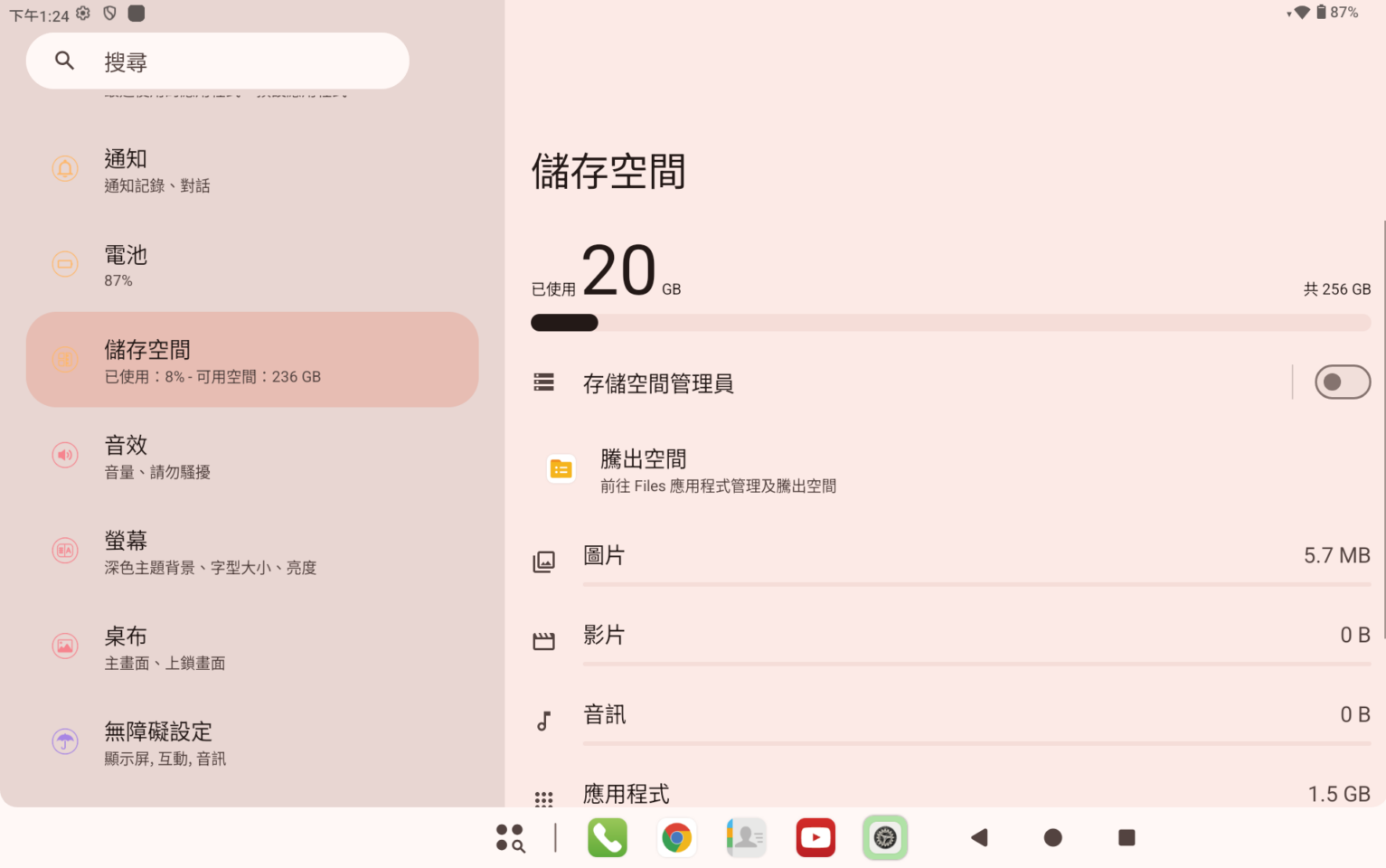
Task: Open 音效 sound settings
Action: pos(252,456)
